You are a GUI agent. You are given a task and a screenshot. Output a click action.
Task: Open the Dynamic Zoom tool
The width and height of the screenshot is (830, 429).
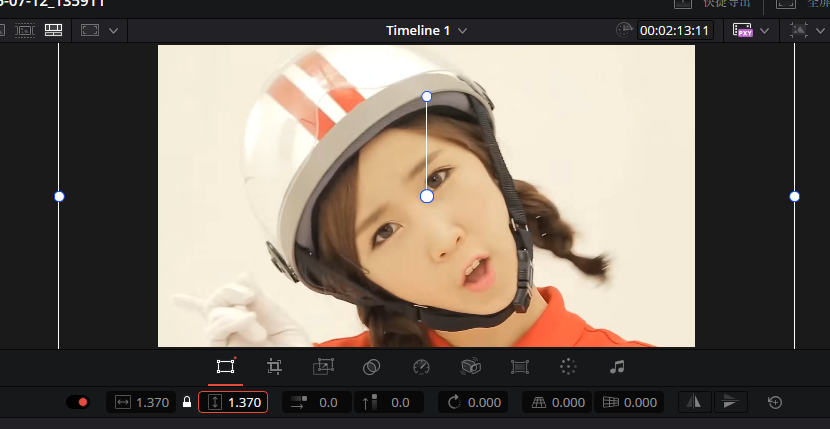coord(323,367)
